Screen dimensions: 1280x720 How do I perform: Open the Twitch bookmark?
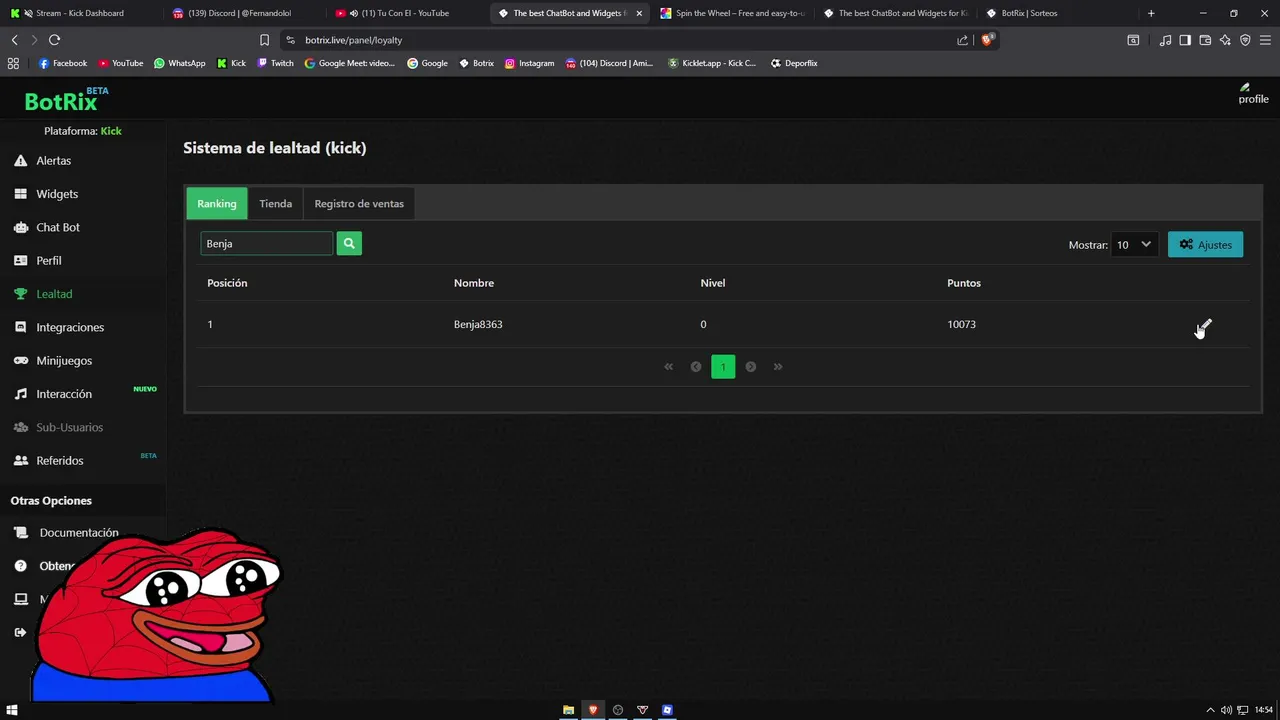(x=276, y=63)
